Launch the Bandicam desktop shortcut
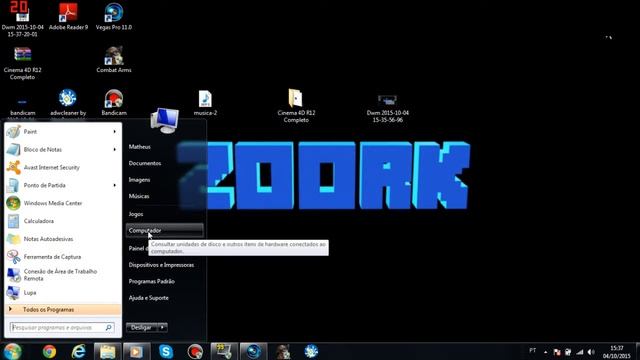 coord(114,102)
